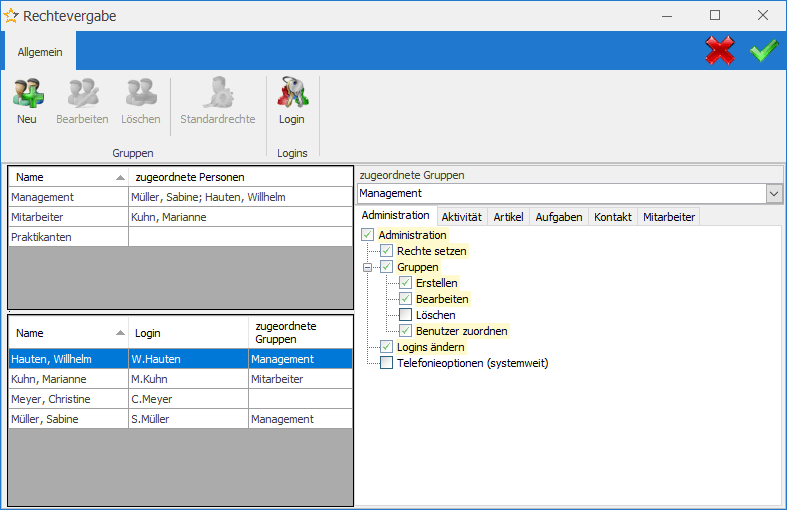Click the zugeordnete Gruppen column header
The image size is (787, 510).
(x=301, y=333)
